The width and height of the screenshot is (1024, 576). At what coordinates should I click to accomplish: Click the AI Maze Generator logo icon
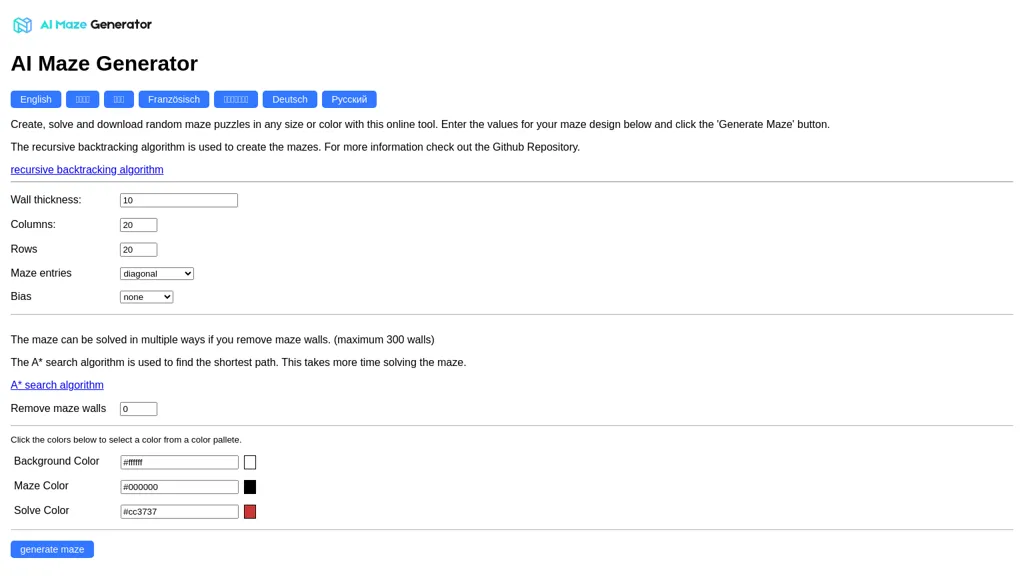coord(22,25)
